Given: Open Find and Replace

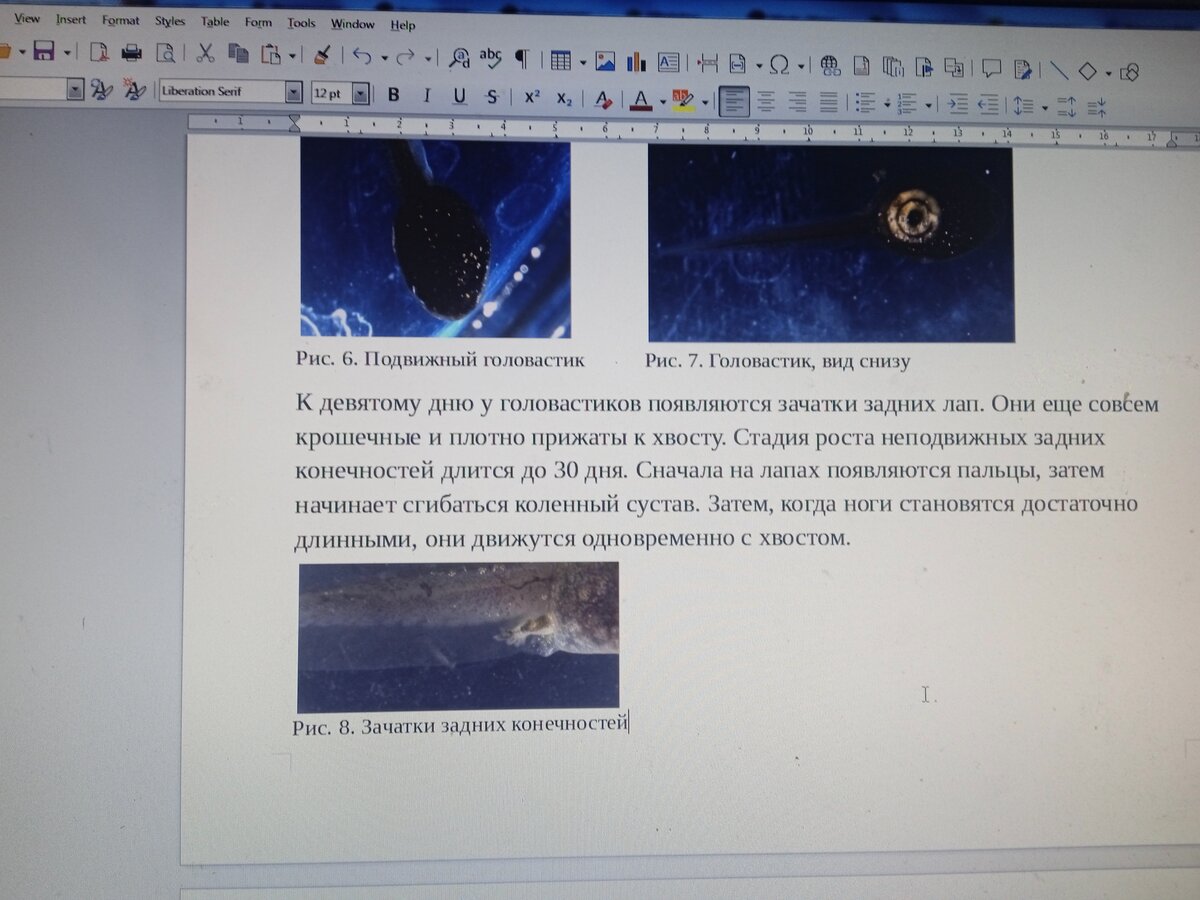Looking at the screenshot, I should [x=458, y=58].
